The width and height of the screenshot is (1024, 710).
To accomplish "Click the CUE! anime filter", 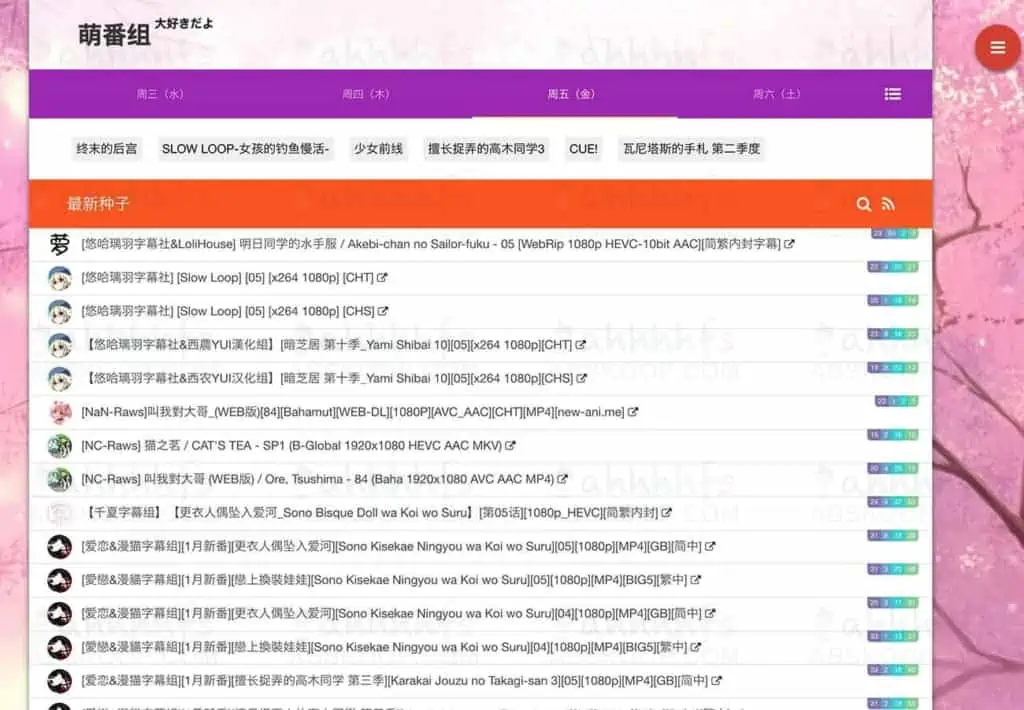I will click(x=583, y=148).
